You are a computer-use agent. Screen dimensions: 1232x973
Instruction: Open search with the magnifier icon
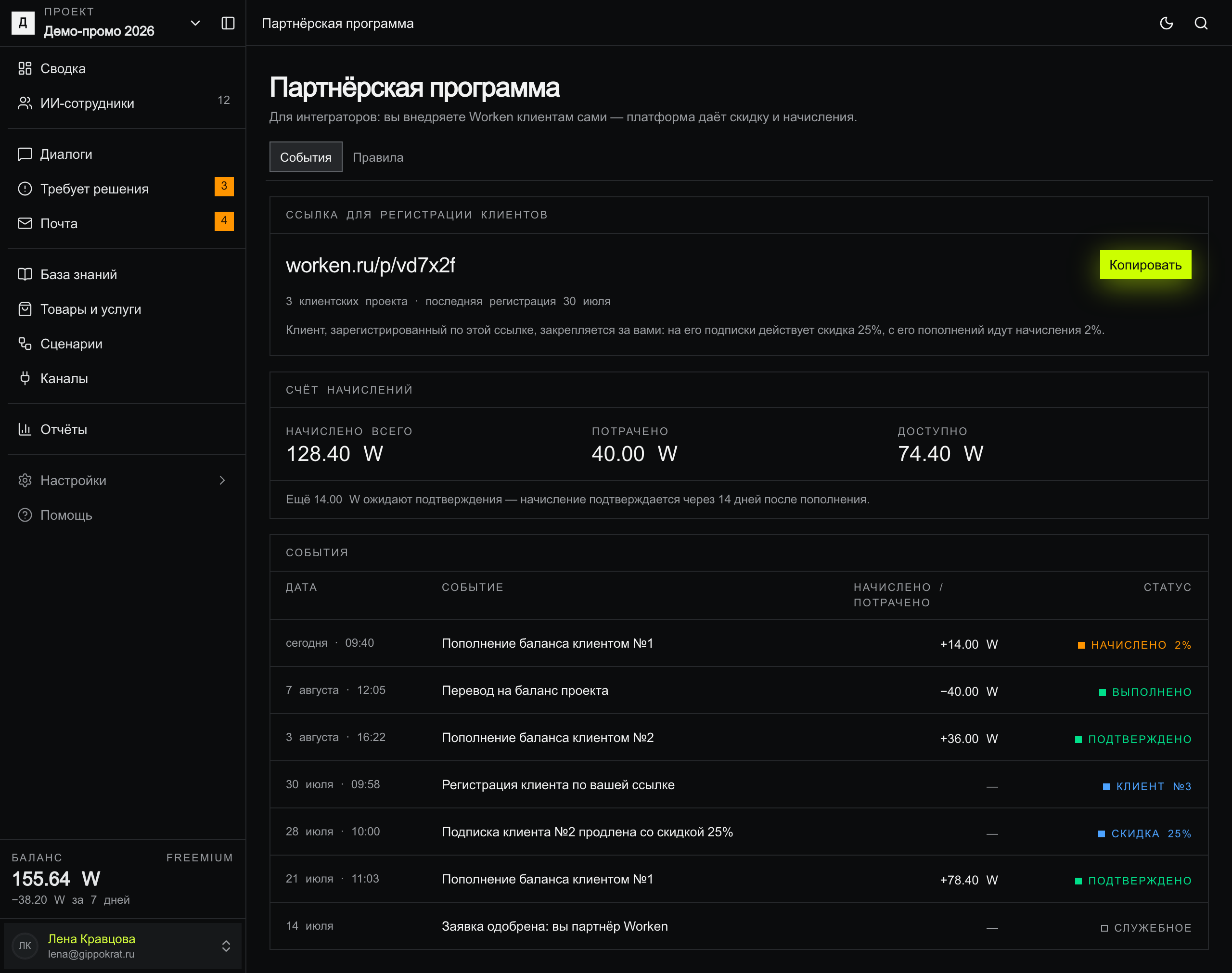[1201, 24]
